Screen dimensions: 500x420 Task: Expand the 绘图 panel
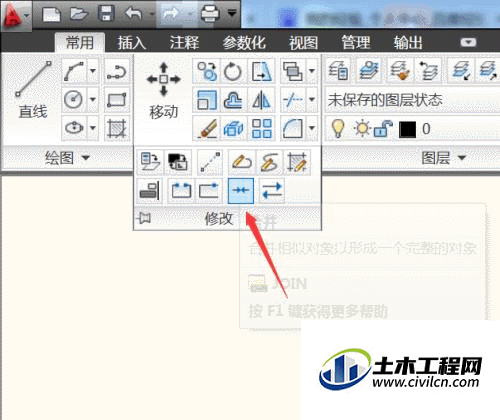68,157
